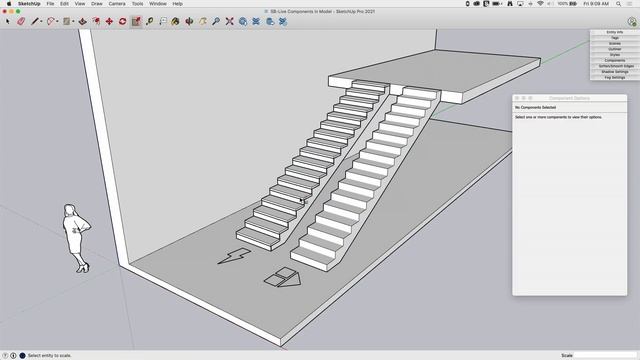
Task: Select the arrow Select tool
Action: (7, 21)
